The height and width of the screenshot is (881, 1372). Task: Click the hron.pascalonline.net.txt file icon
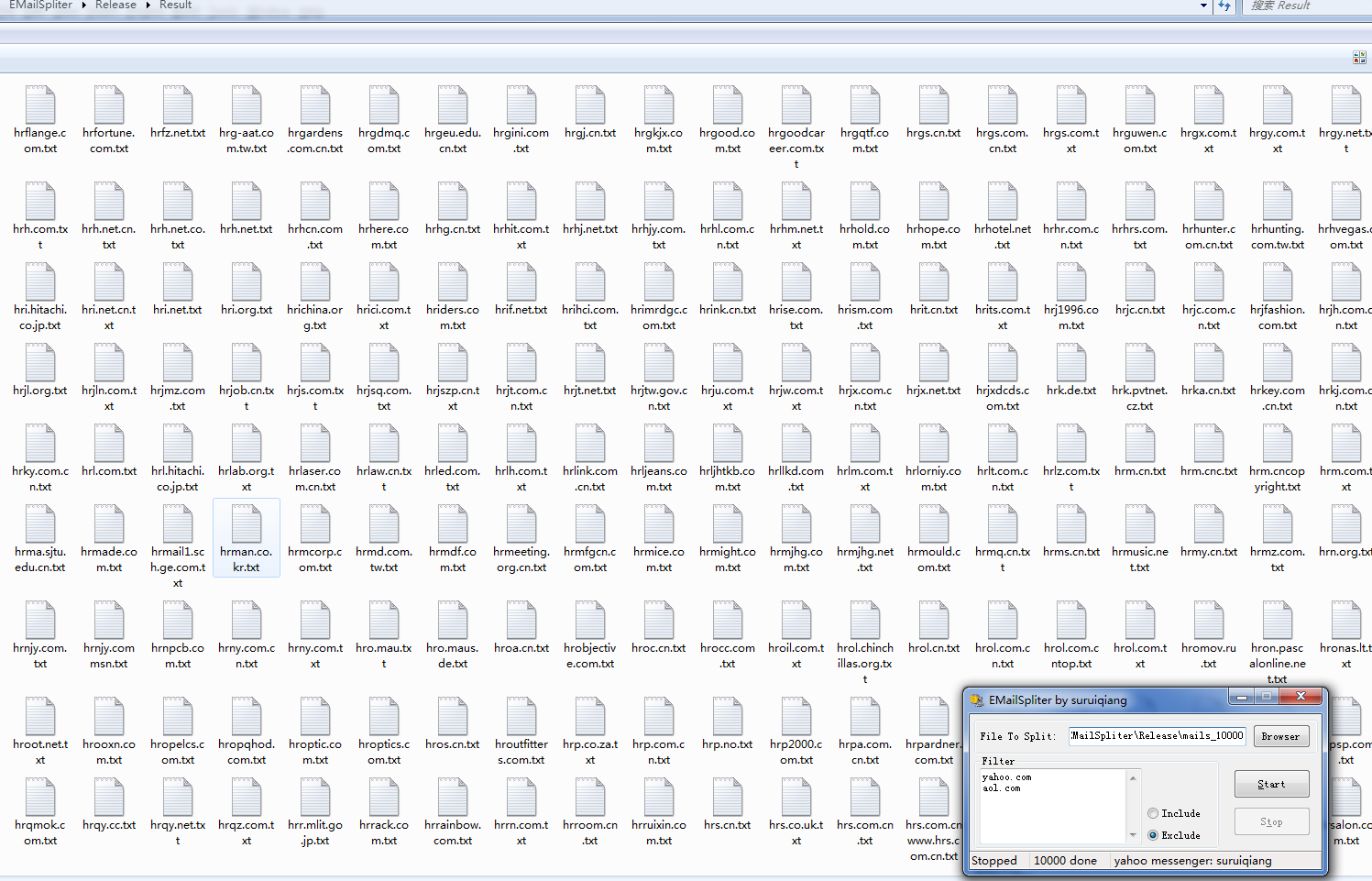tap(1278, 620)
